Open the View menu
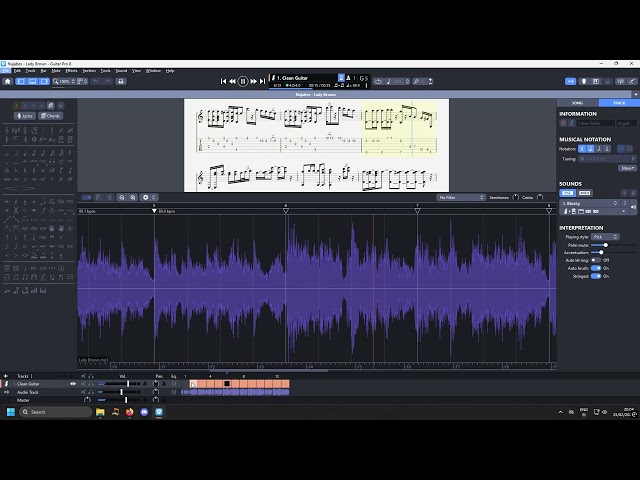The image size is (640, 480). pyautogui.click(x=136, y=71)
